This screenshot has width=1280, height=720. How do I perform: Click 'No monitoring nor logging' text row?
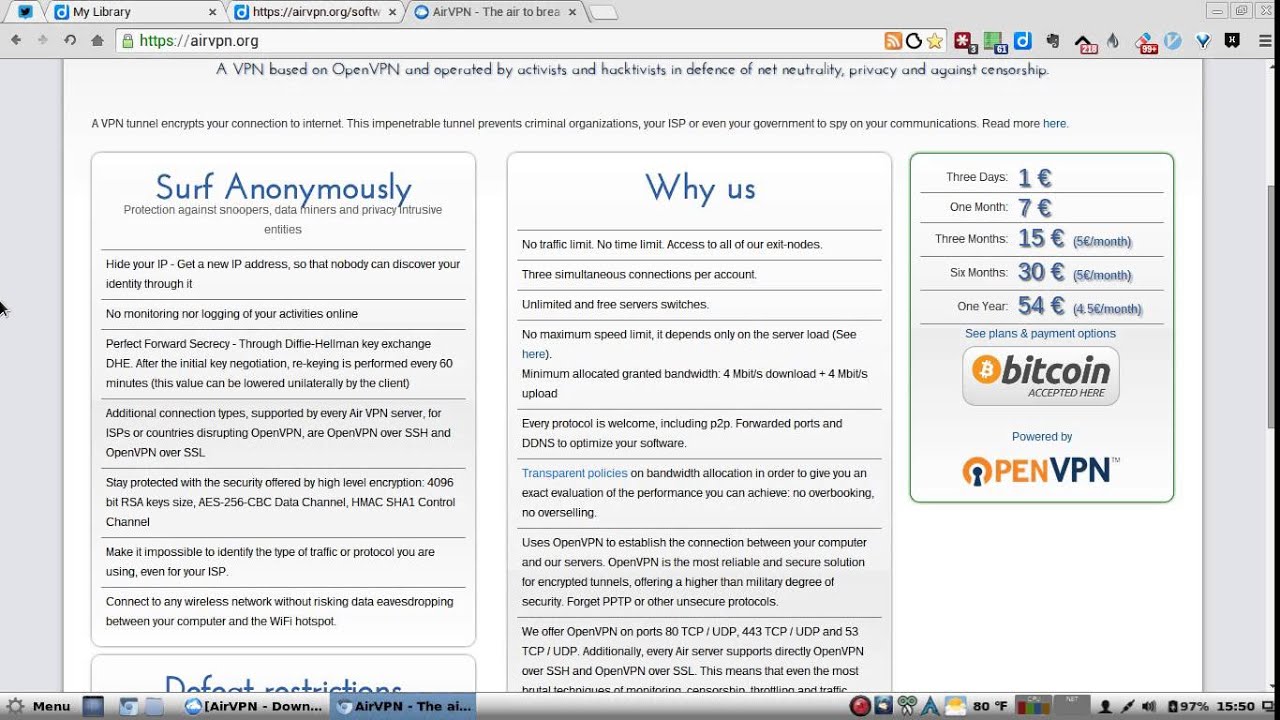[x=283, y=314]
